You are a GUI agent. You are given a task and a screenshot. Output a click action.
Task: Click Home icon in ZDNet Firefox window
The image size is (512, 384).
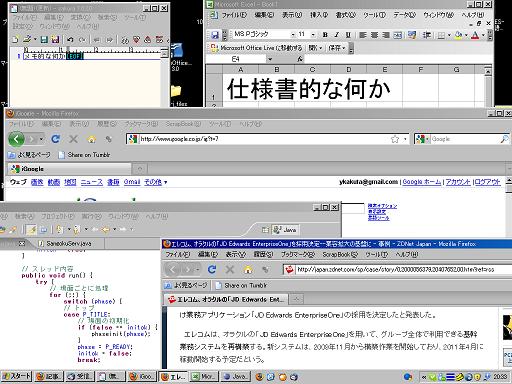(x=248, y=269)
